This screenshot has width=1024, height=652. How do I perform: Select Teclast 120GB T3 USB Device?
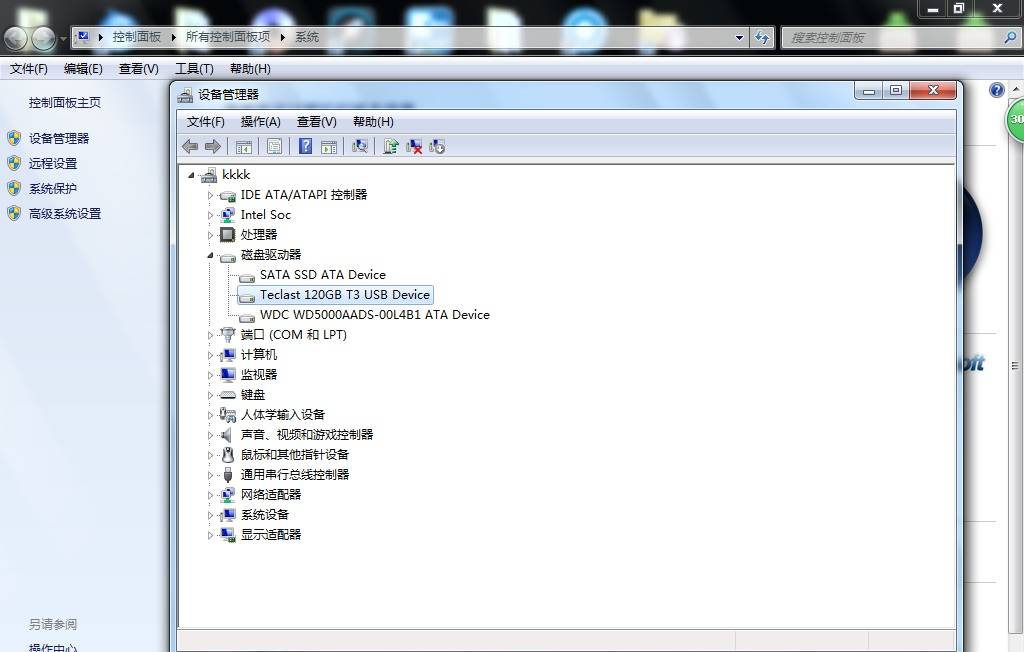pyautogui.click(x=345, y=295)
